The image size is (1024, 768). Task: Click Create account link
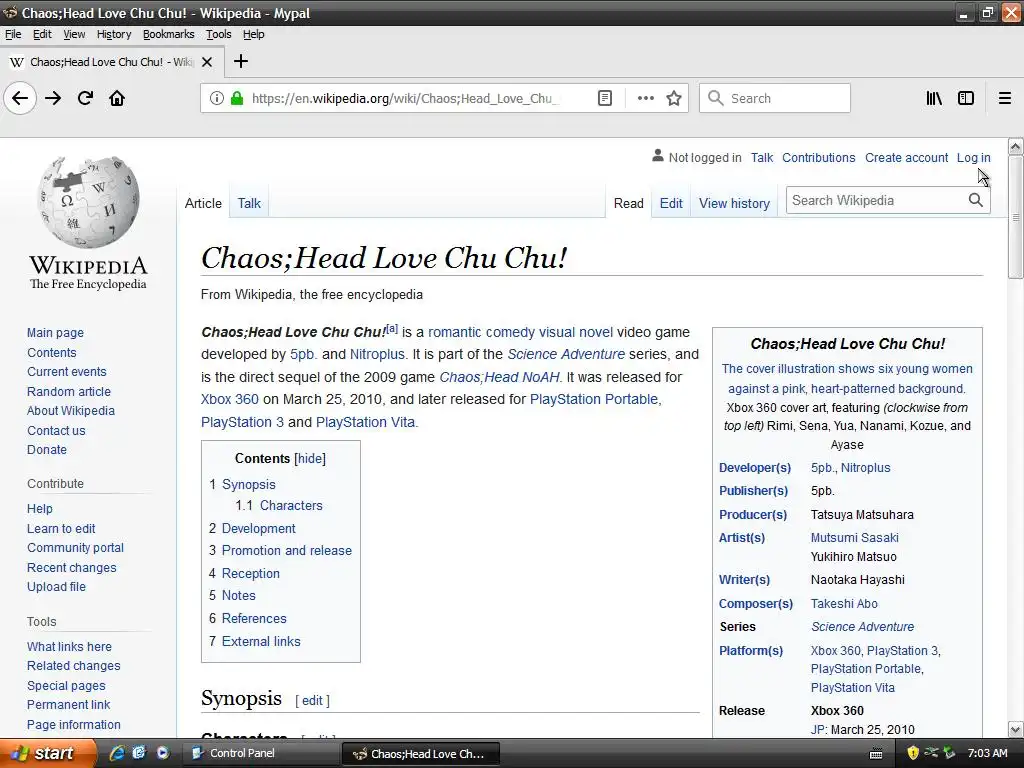click(x=906, y=158)
